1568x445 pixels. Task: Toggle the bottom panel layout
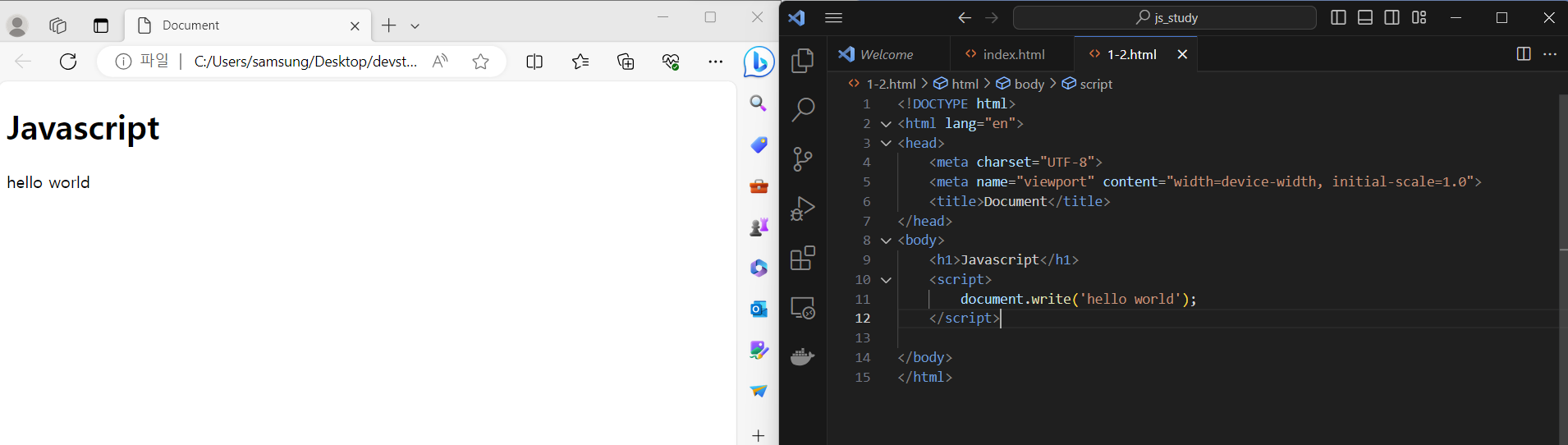point(1365,17)
